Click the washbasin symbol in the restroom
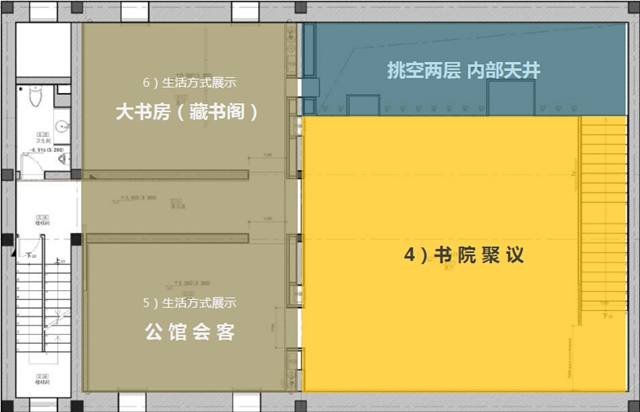The width and height of the screenshot is (640, 412). point(60,126)
